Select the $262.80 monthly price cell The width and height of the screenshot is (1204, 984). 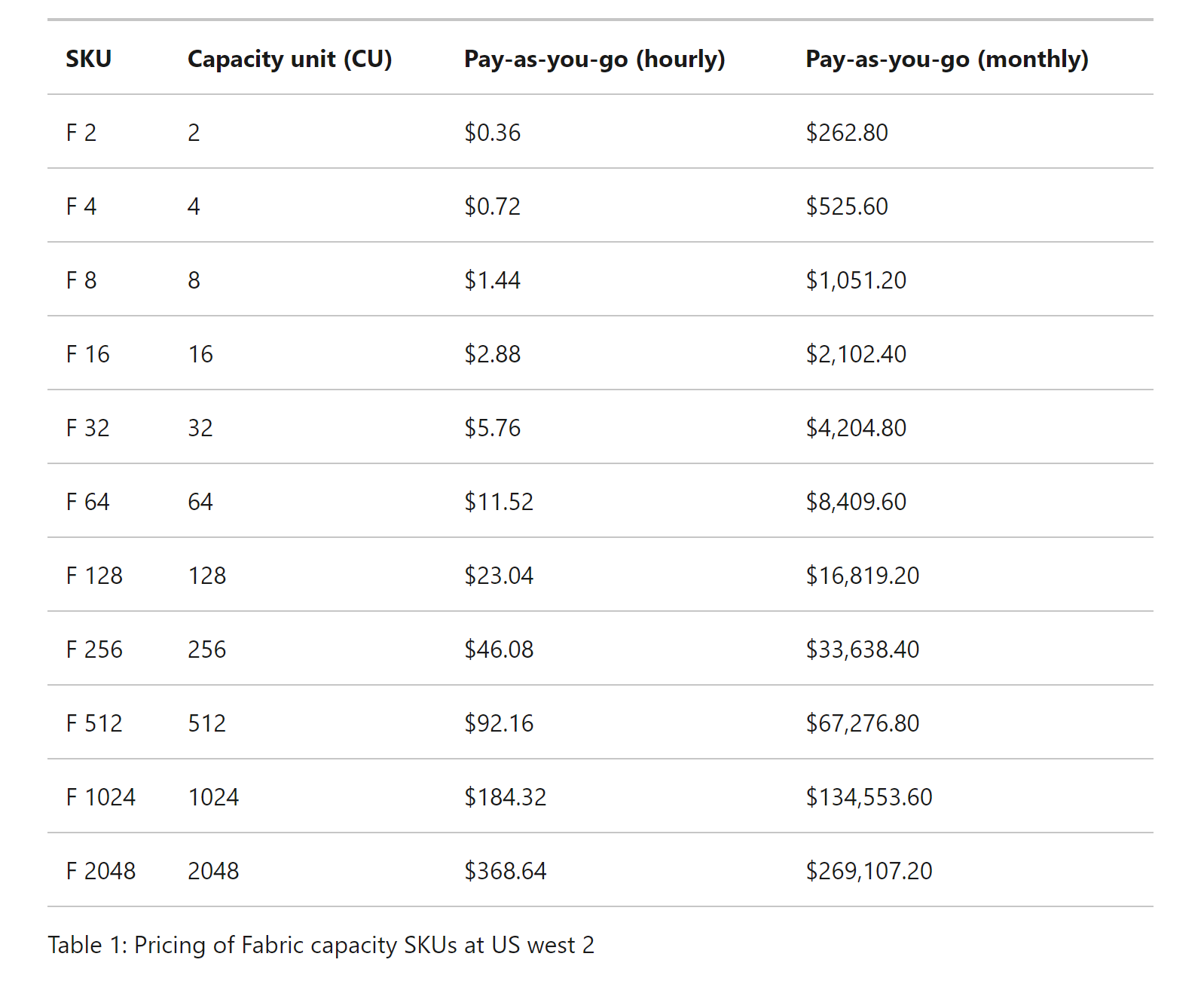[x=846, y=133]
